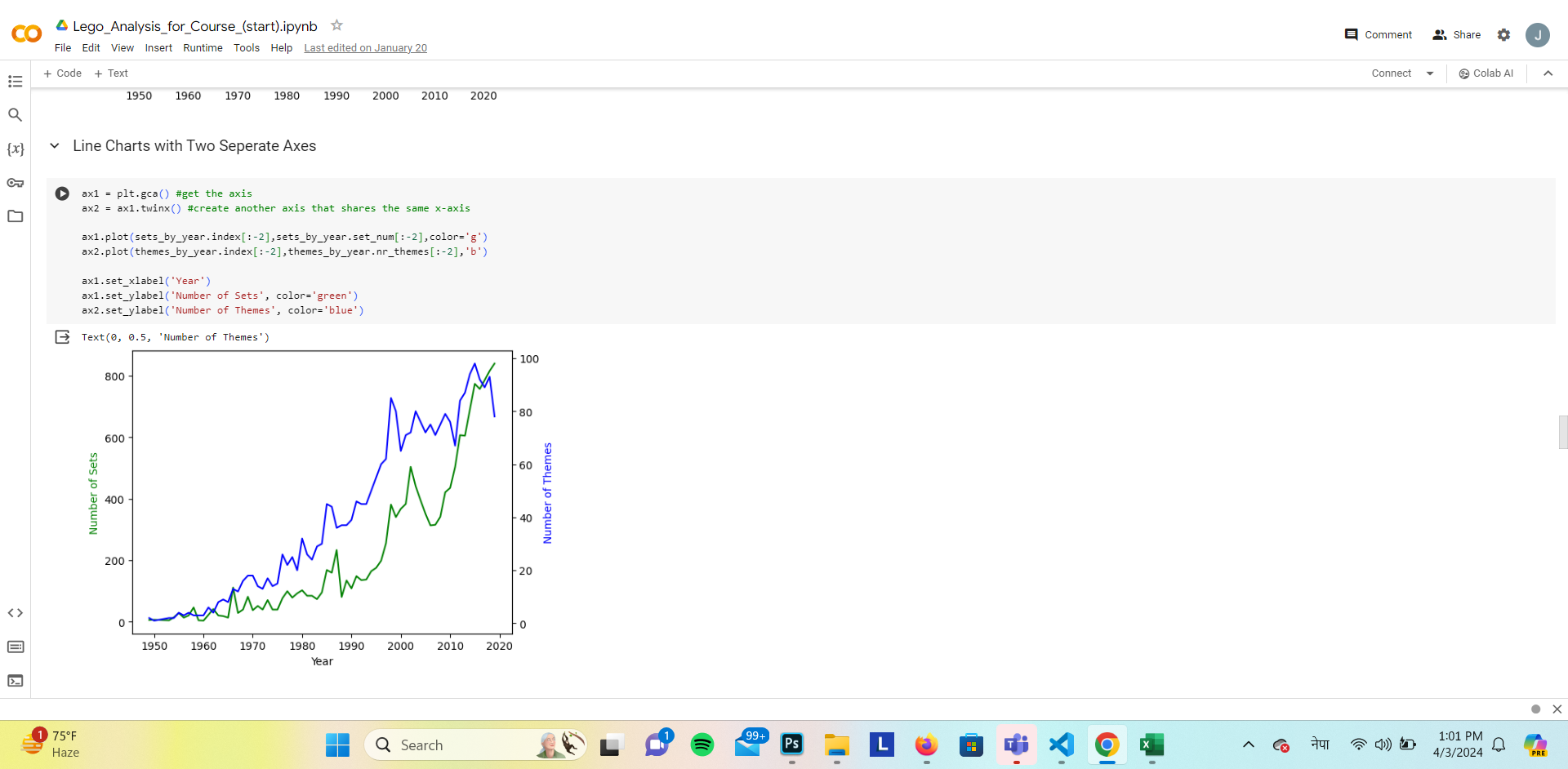Open the secrets key icon
Screen dimensions: 1568x769
tap(15, 183)
